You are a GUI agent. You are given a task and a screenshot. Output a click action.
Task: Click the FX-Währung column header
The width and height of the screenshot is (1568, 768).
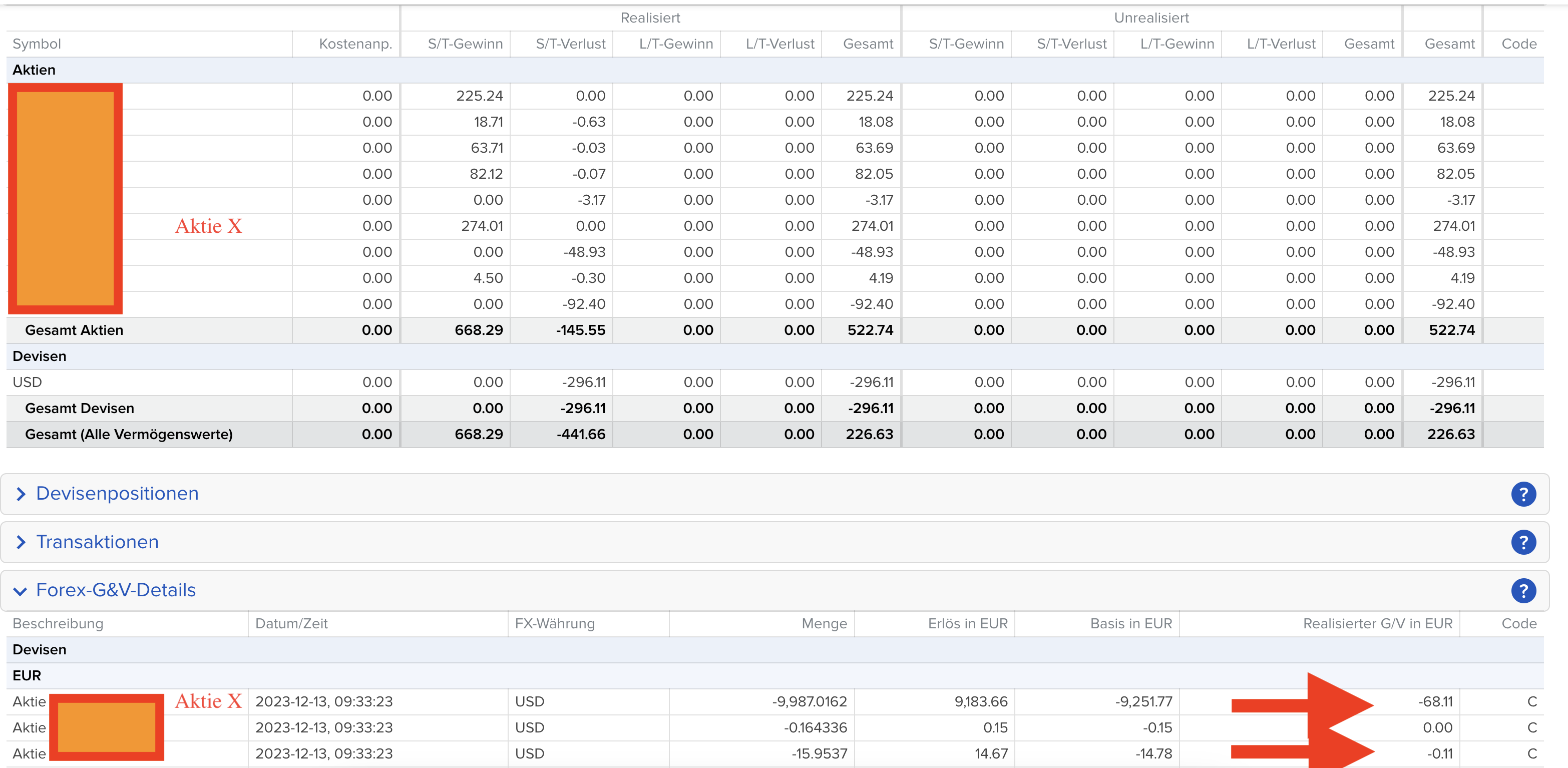click(x=555, y=624)
